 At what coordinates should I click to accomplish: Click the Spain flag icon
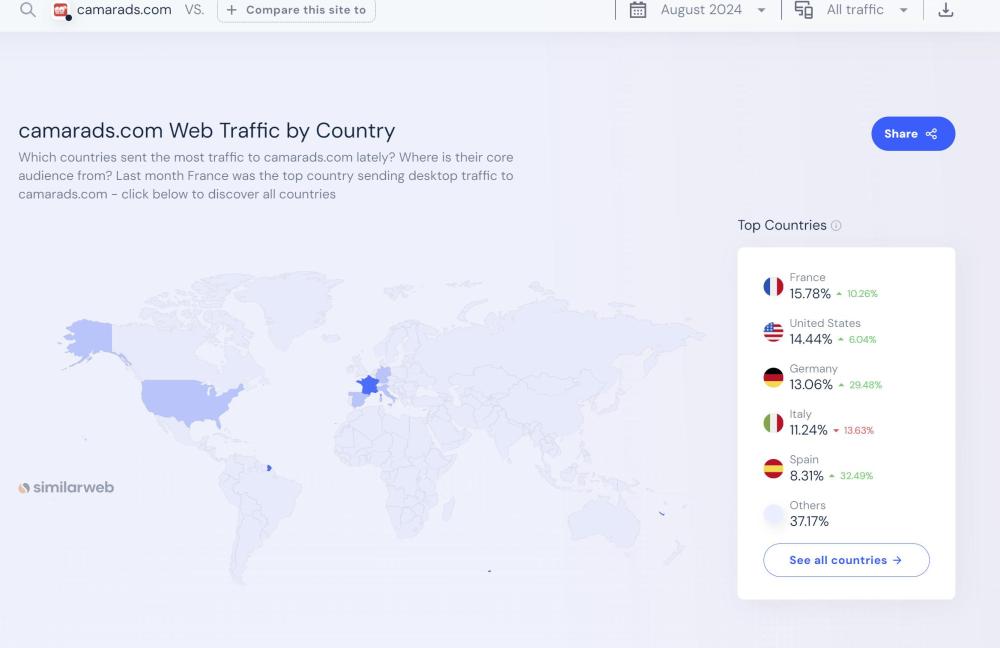(x=773, y=468)
